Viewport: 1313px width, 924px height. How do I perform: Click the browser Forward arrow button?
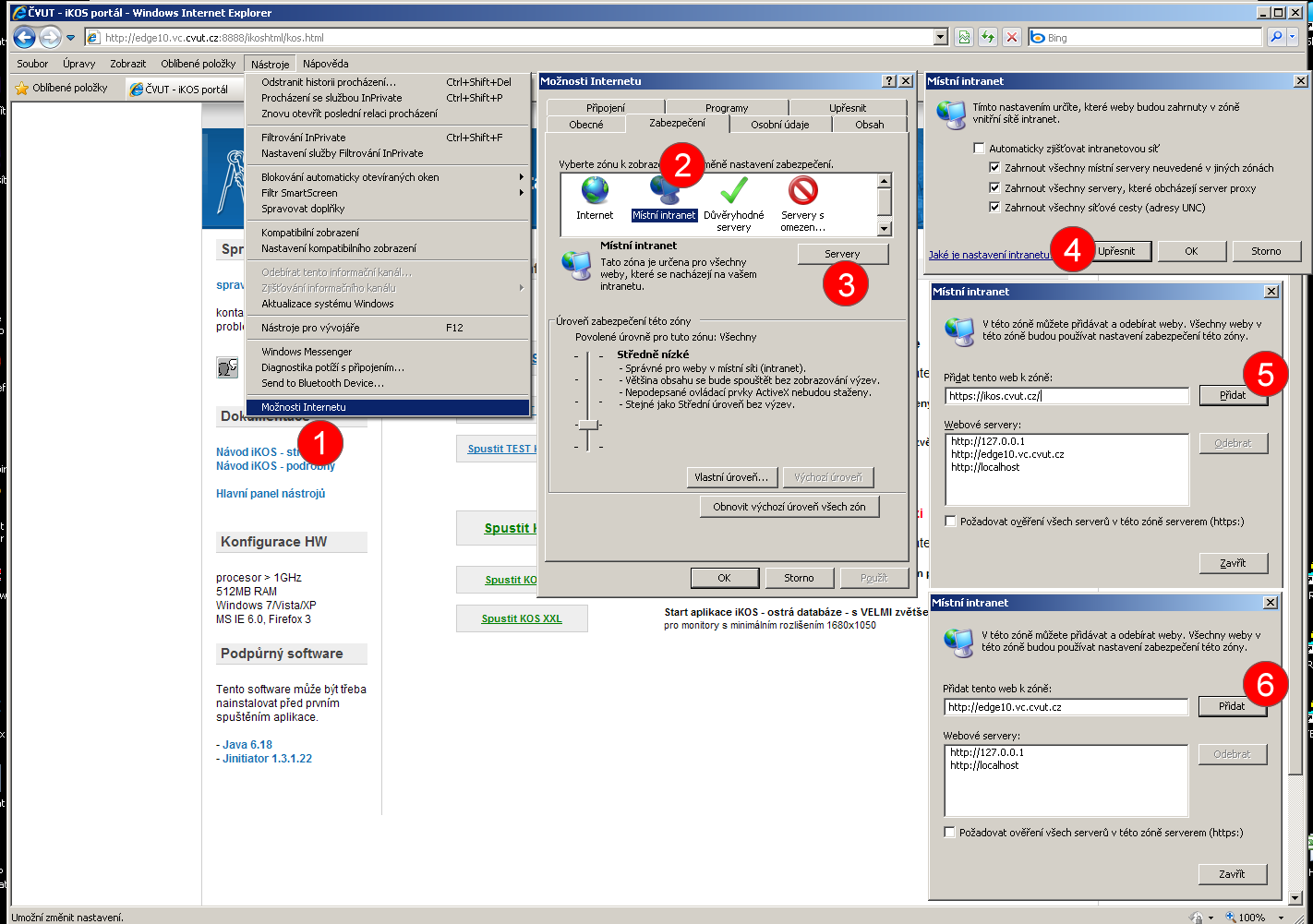point(50,37)
